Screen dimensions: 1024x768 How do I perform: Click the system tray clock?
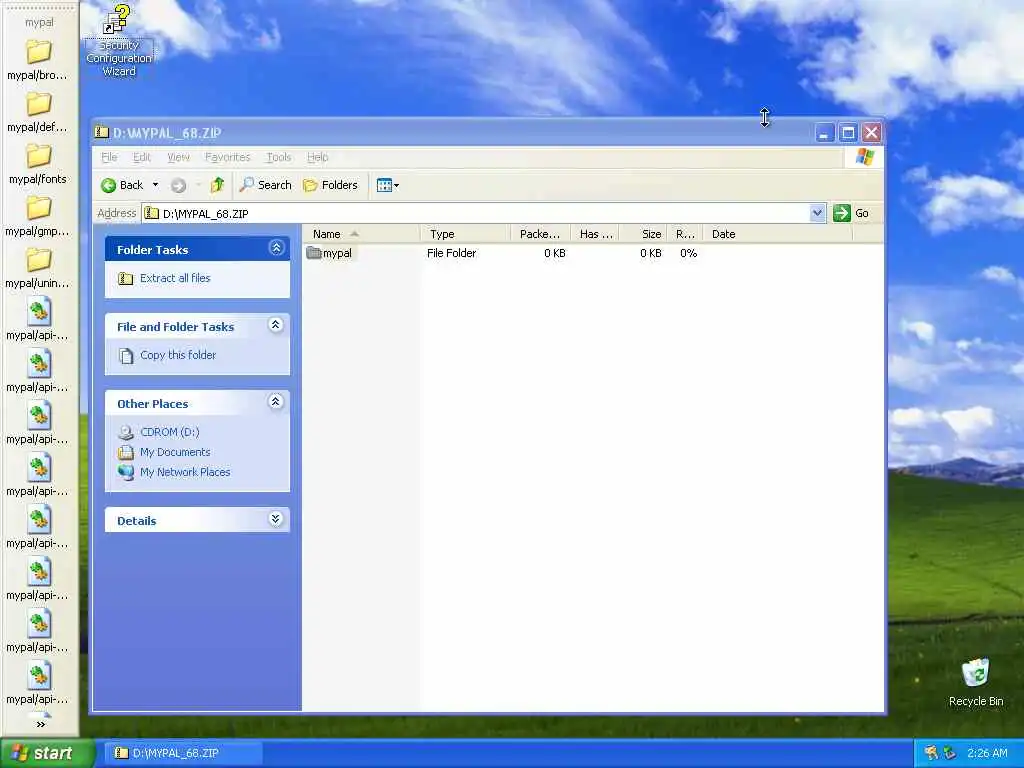[x=987, y=753]
